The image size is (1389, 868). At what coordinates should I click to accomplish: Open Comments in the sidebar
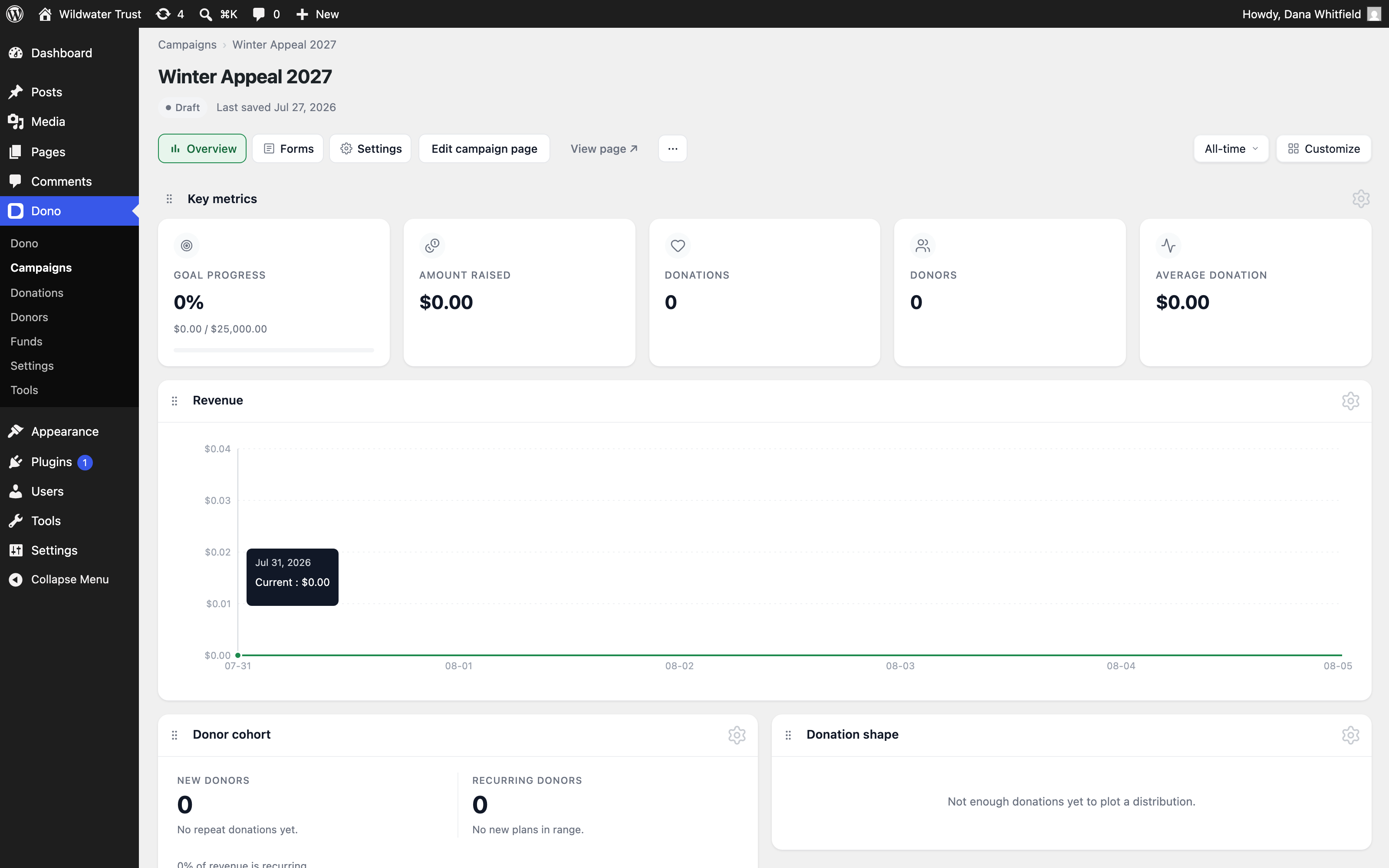69,181
